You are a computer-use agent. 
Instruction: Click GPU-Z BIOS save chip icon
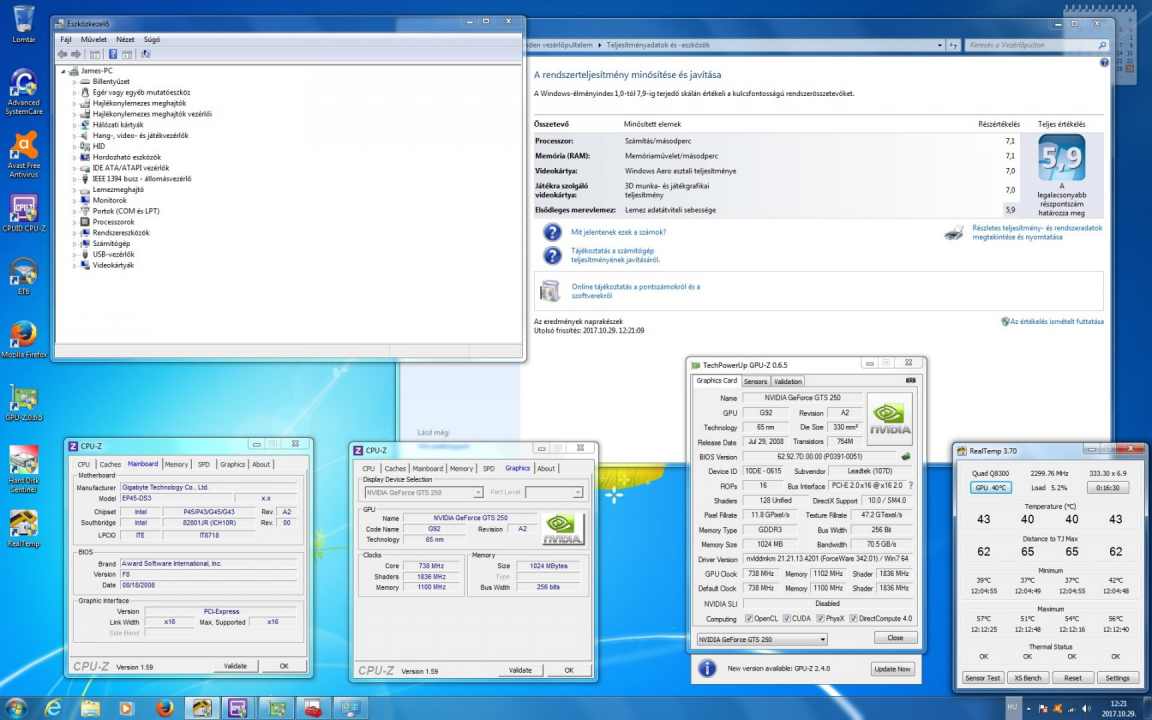[x=905, y=457]
